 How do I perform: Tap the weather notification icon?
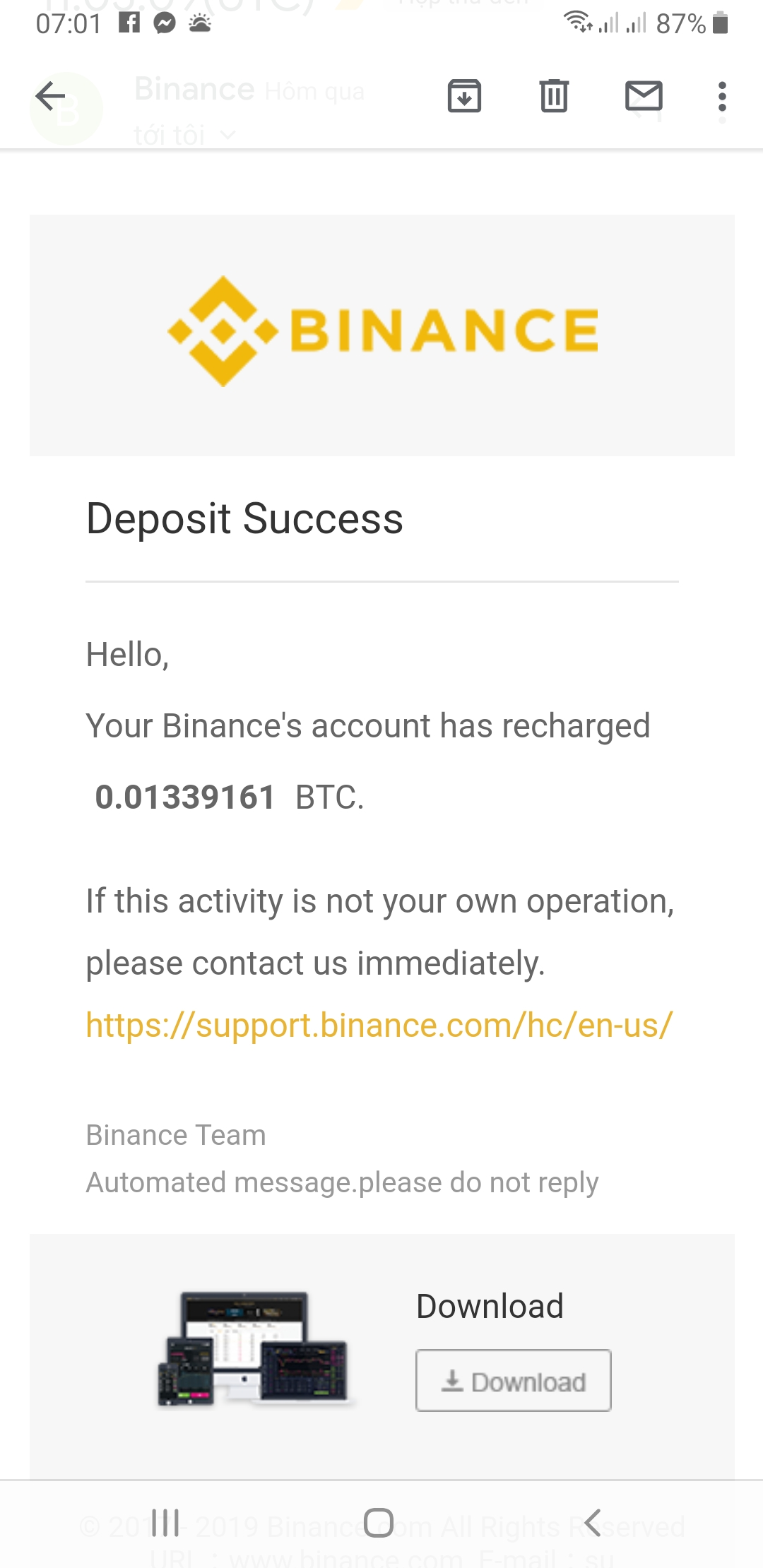[x=200, y=23]
